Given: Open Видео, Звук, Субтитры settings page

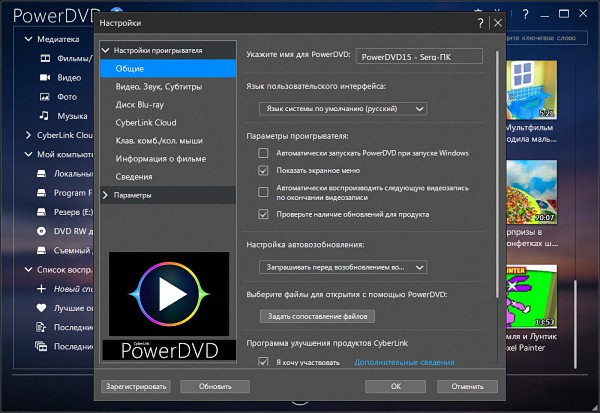Looking at the screenshot, I should coord(168,87).
